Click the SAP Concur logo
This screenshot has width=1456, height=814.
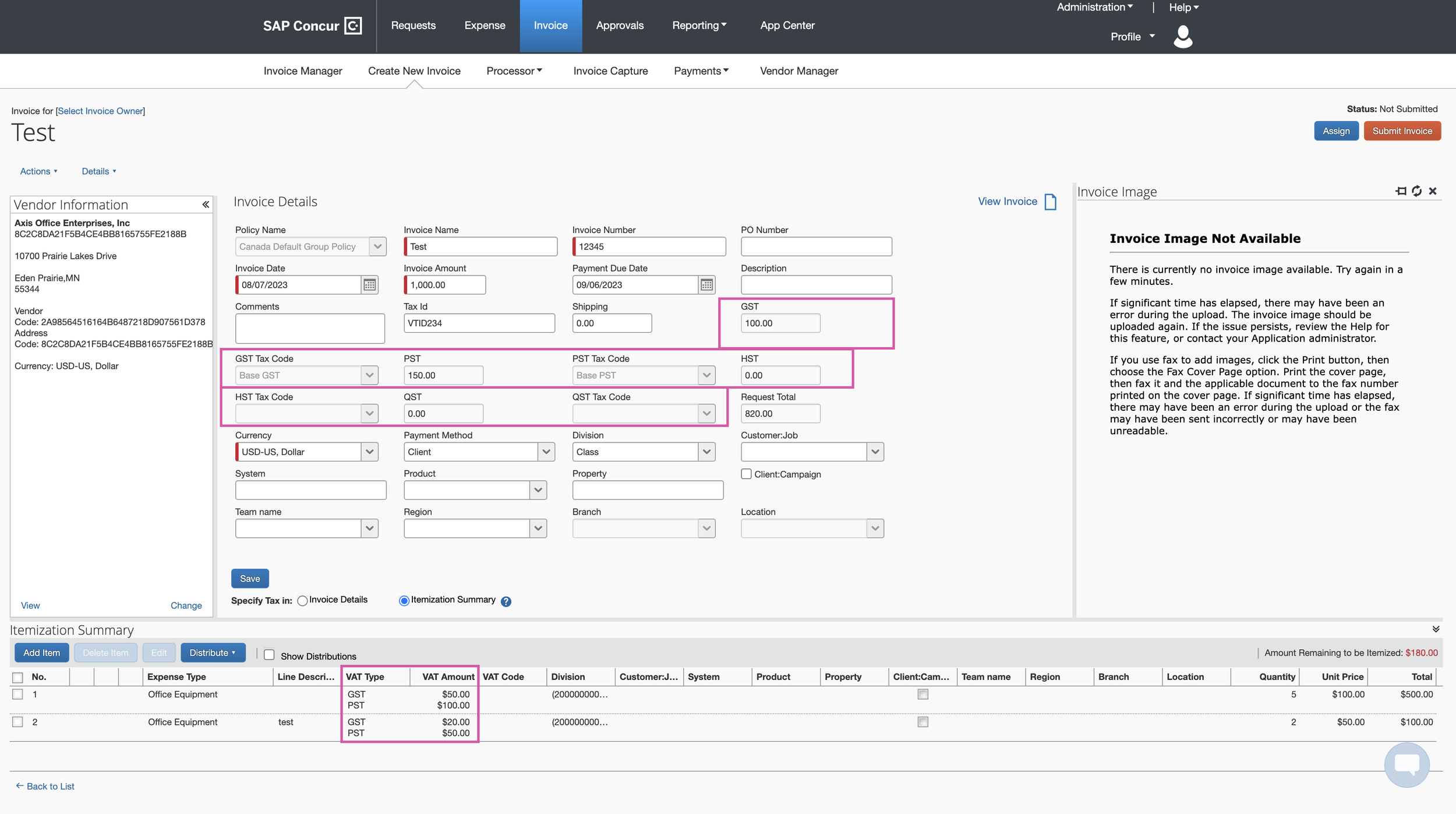point(312,26)
